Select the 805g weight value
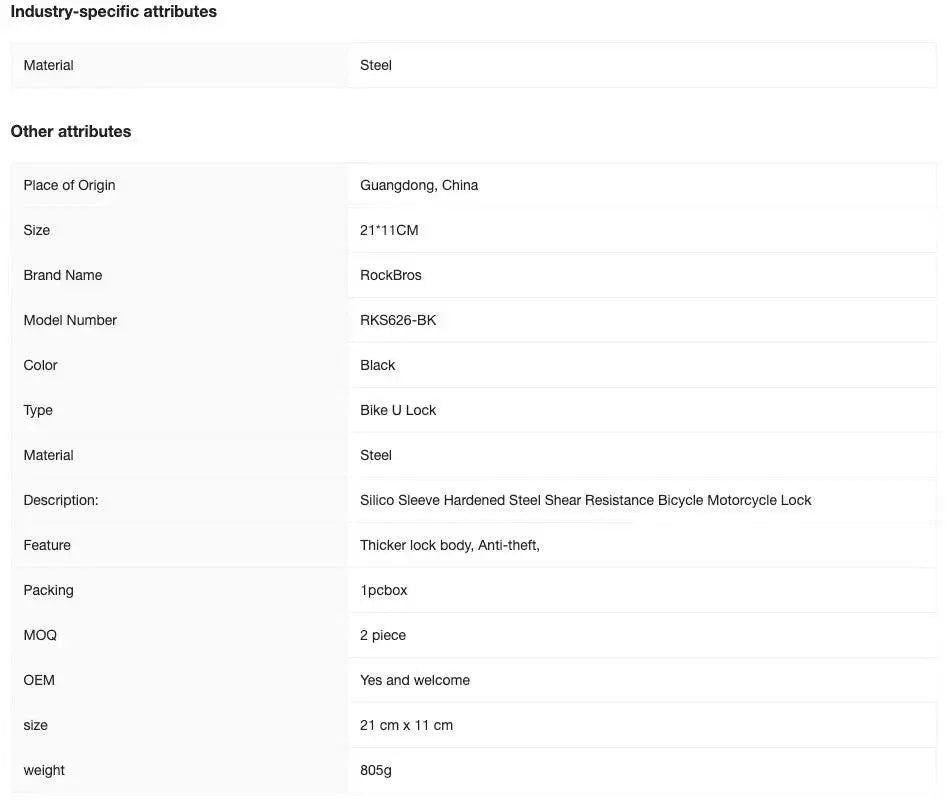The width and height of the screenshot is (948, 809). pyautogui.click(x=377, y=770)
